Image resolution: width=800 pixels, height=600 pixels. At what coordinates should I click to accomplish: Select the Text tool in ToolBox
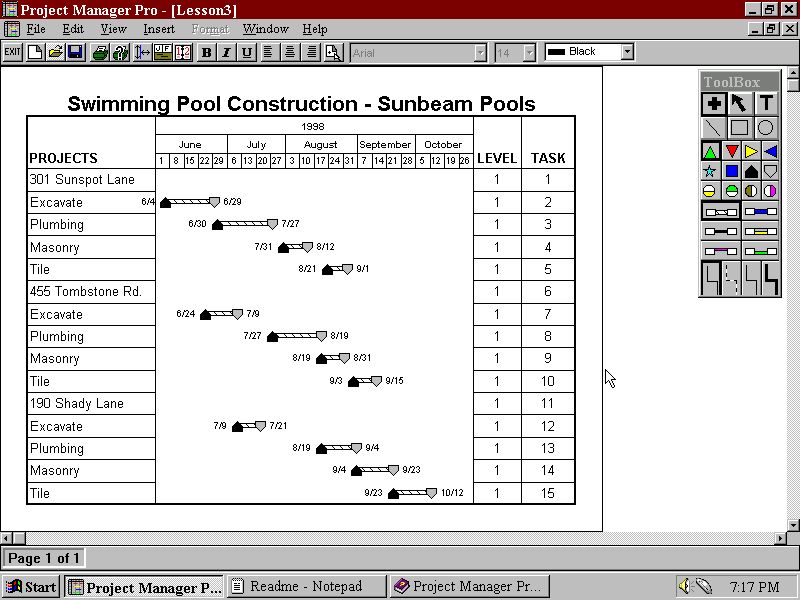point(766,103)
